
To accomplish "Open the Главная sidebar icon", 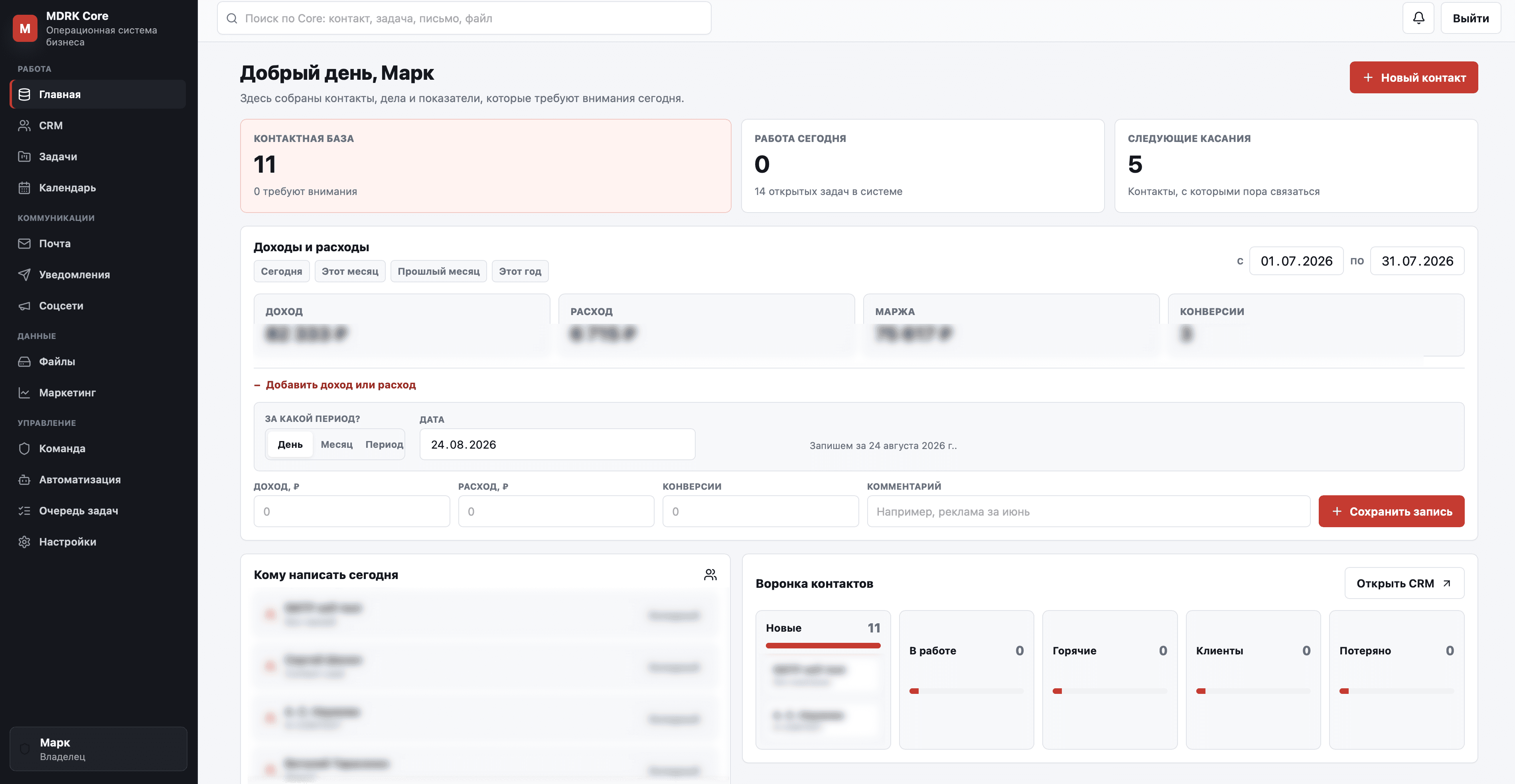I will [x=24, y=95].
